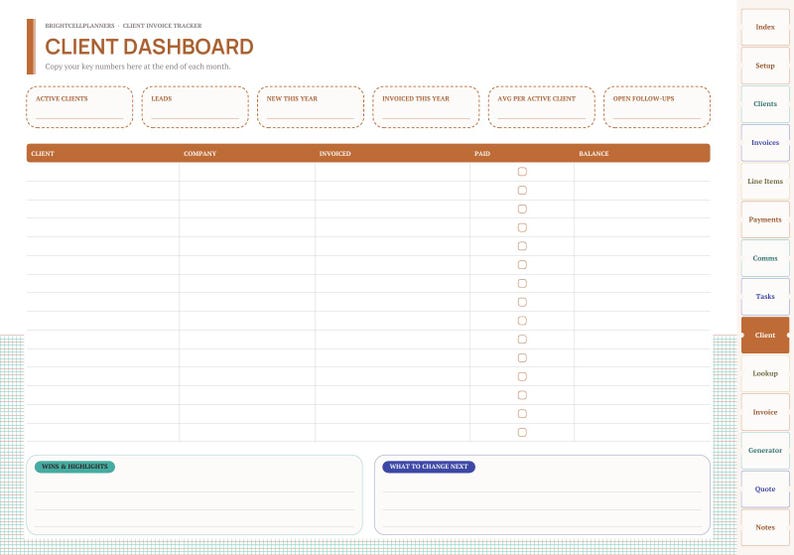Check the Paid box in the sixth row

[522, 265]
